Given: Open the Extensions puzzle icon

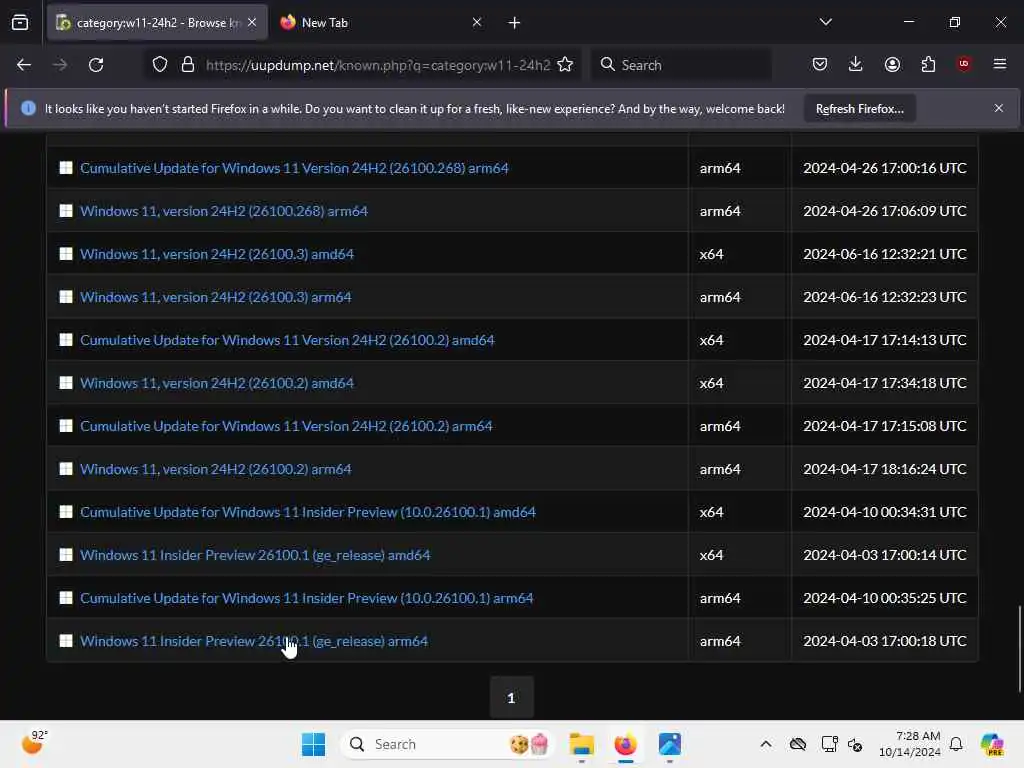Looking at the screenshot, I should [x=928, y=64].
